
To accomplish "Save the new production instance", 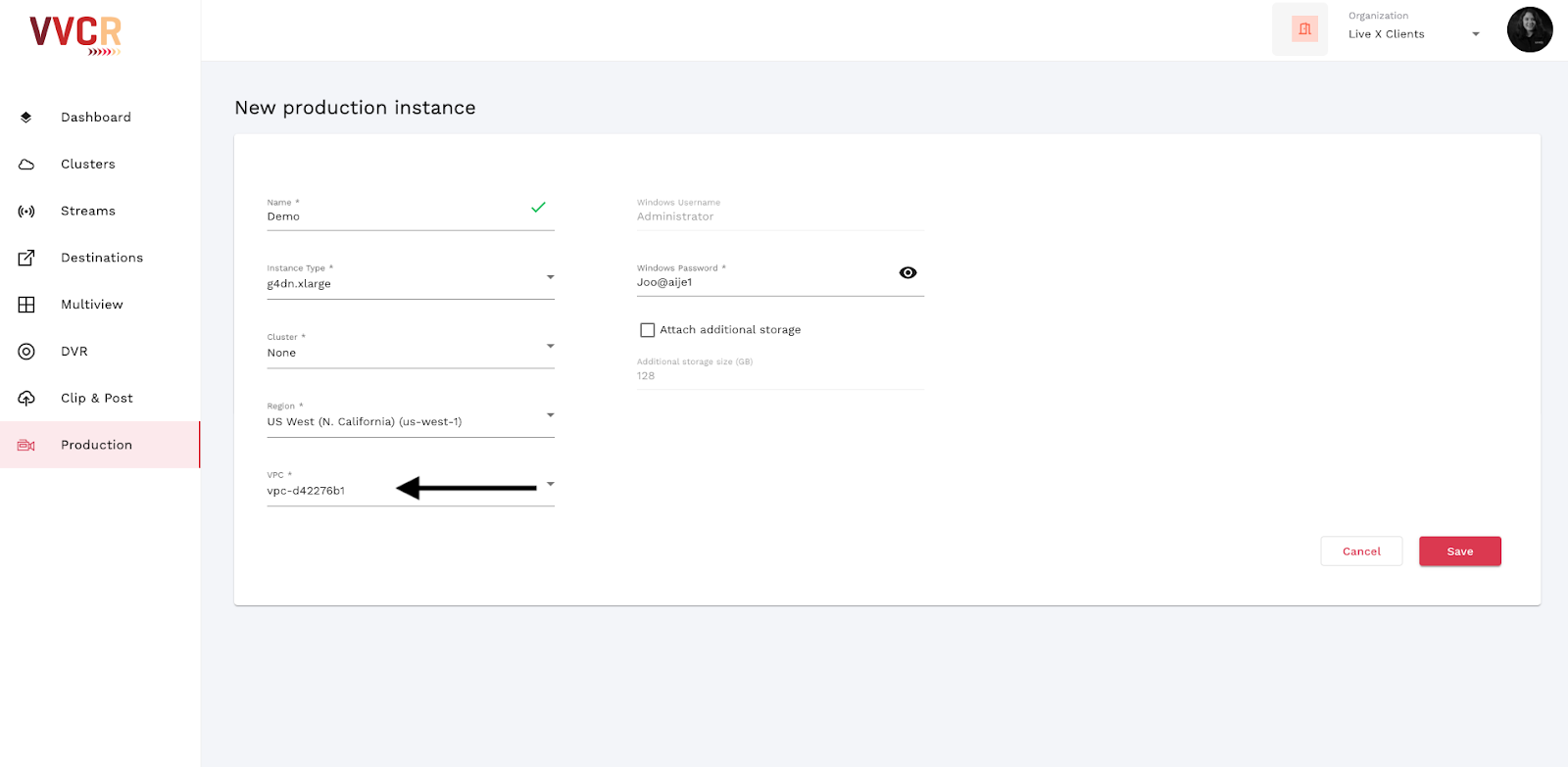I will 1460,551.
